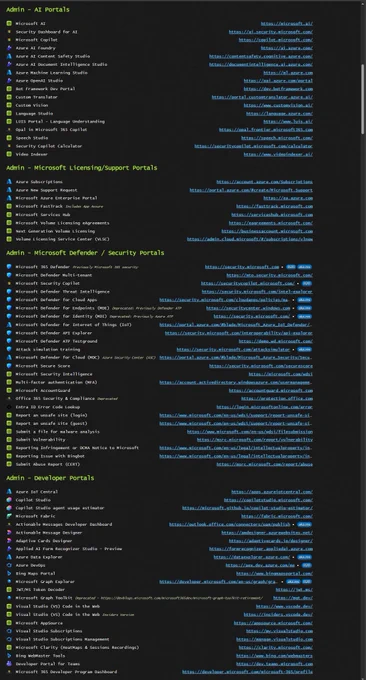The image size is (366, 680).
Task: Open the apps.azureiotcentral.com link
Action: point(272,492)
